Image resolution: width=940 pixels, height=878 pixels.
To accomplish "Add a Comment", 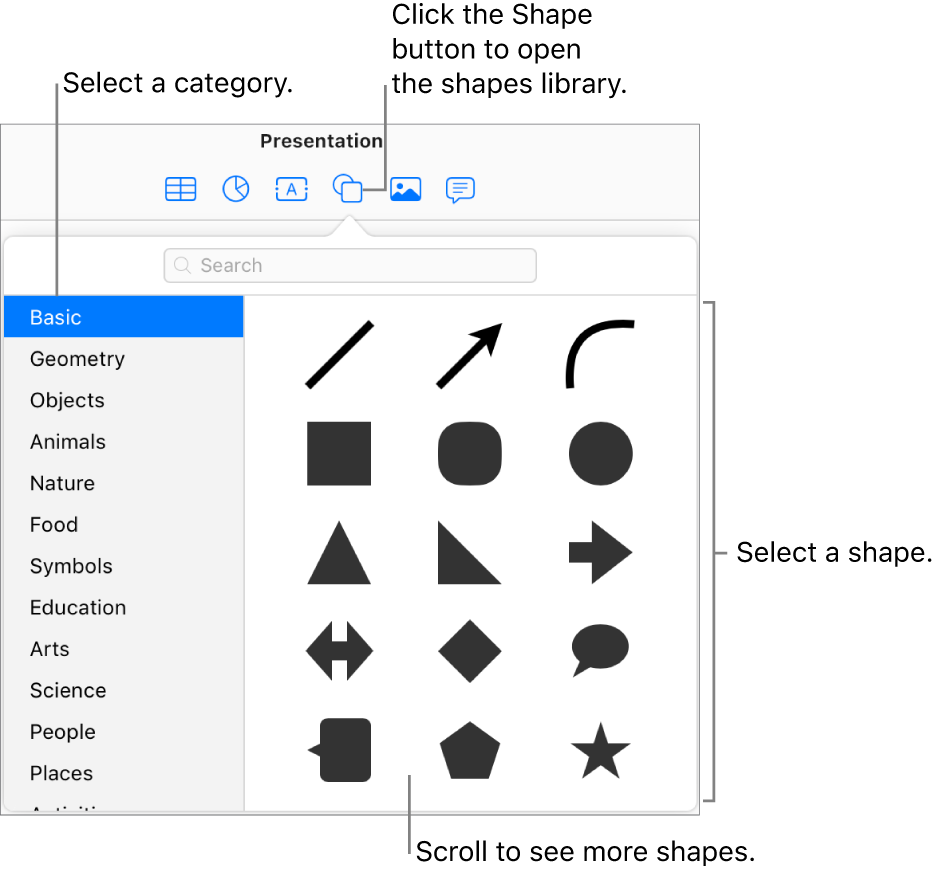I will tap(460, 189).
